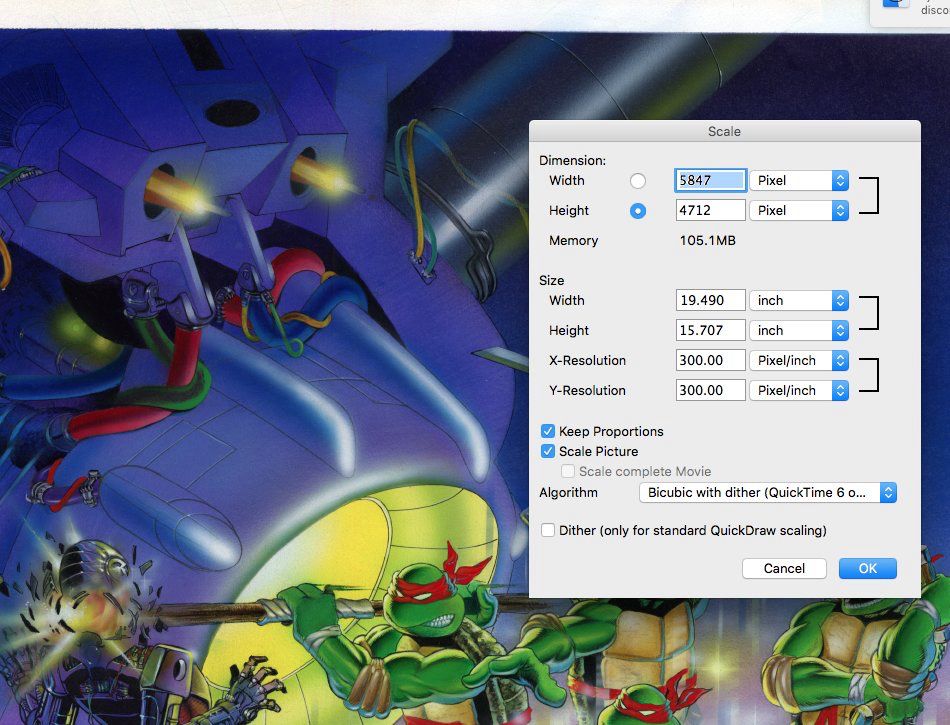Image resolution: width=950 pixels, height=725 pixels.
Task: Open the Size Height inch unit dropdown
Action: [x=799, y=330]
